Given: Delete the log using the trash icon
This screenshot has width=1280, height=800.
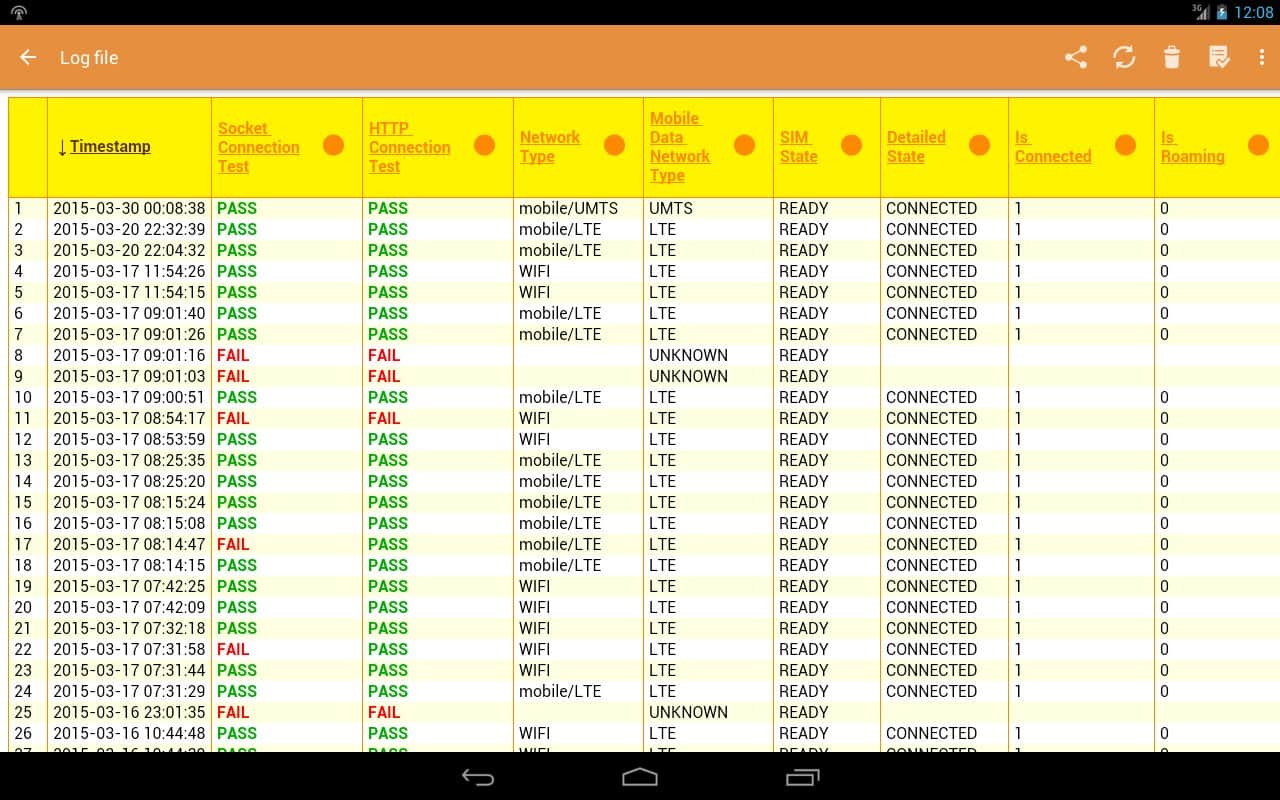Looking at the screenshot, I should click(1172, 58).
